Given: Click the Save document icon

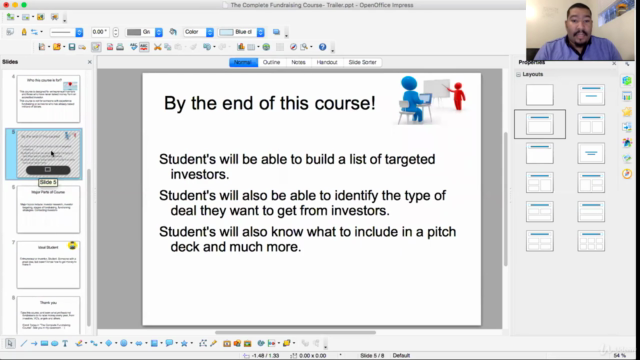Looking at the screenshot, I should [72, 47].
